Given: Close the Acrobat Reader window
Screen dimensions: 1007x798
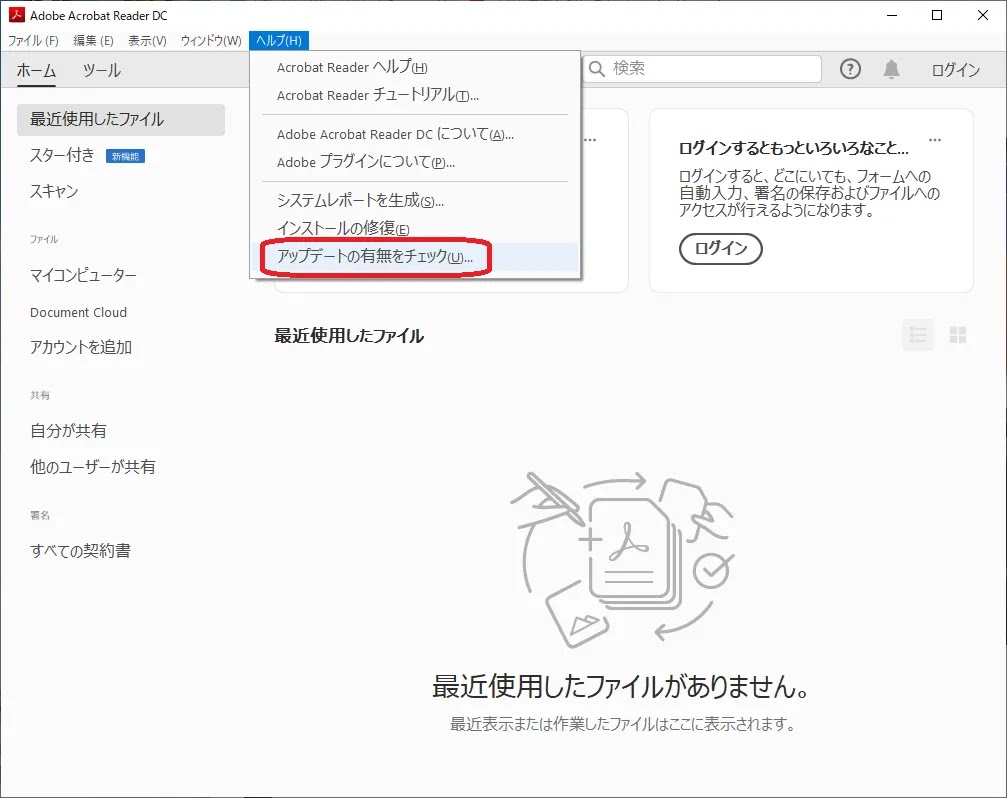Looking at the screenshot, I should [x=983, y=15].
